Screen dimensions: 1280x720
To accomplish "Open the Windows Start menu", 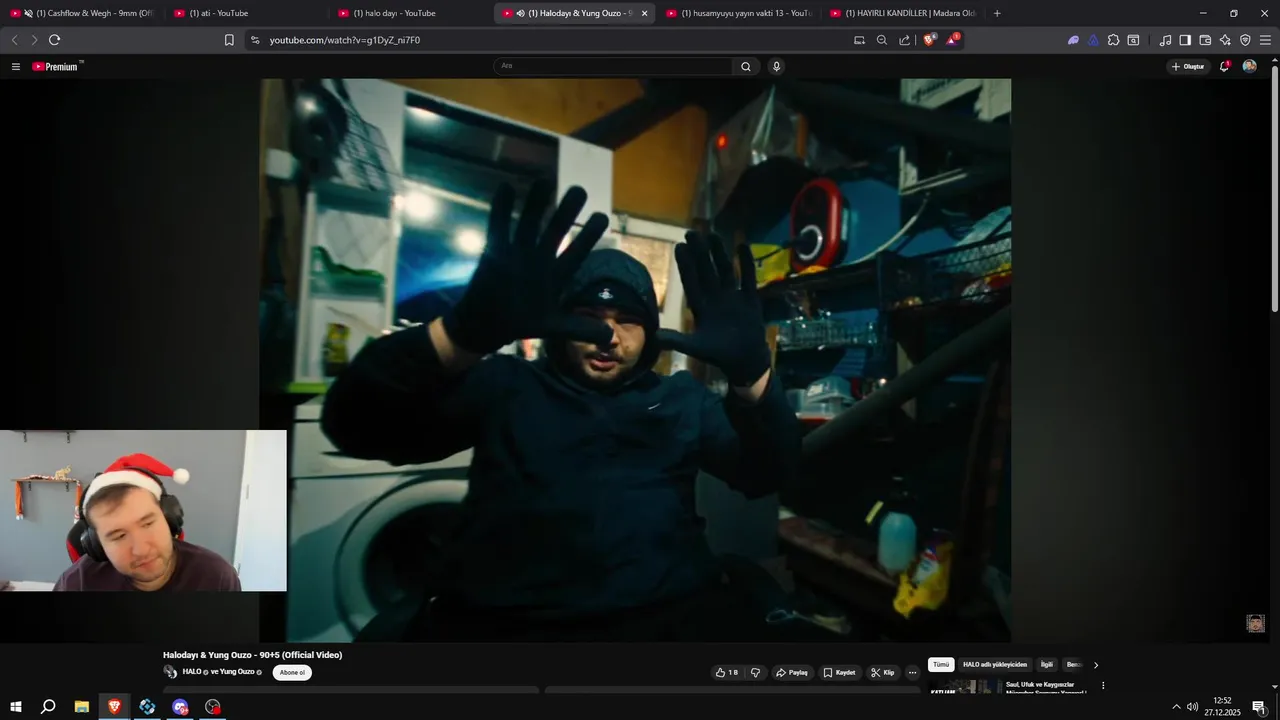I will (x=16, y=707).
